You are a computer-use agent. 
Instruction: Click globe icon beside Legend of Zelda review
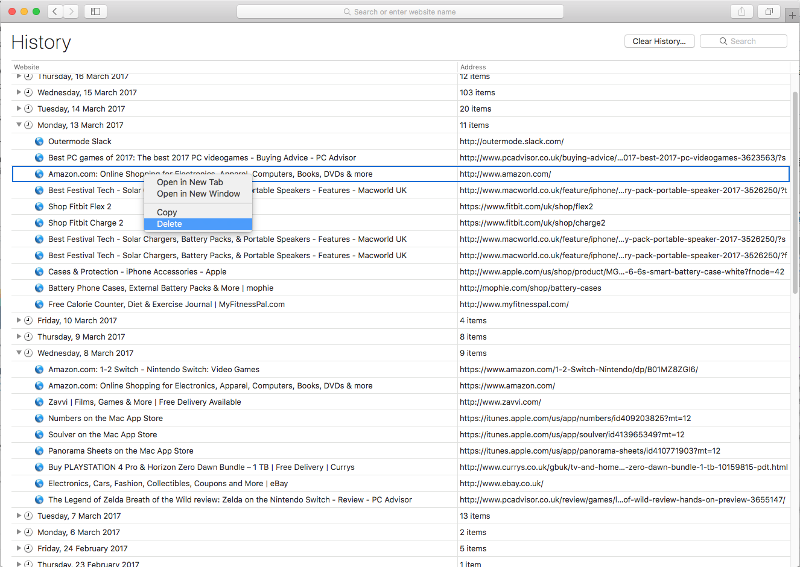[x=39, y=500]
